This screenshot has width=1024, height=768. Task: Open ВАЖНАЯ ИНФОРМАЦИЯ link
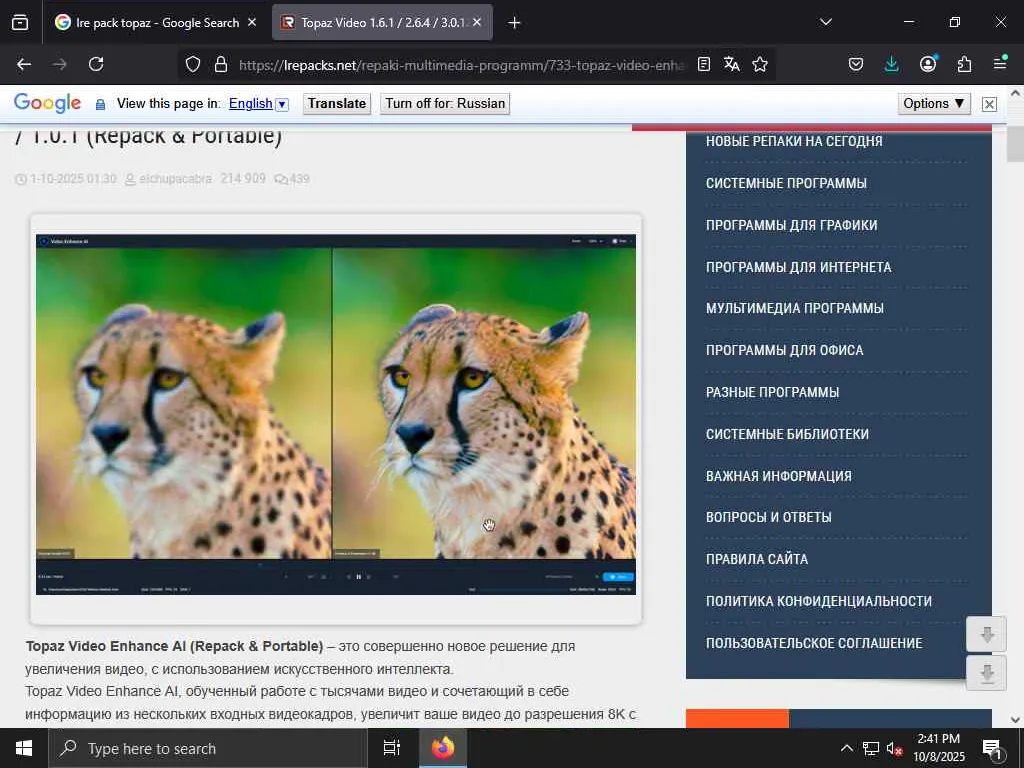coord(778,476)
